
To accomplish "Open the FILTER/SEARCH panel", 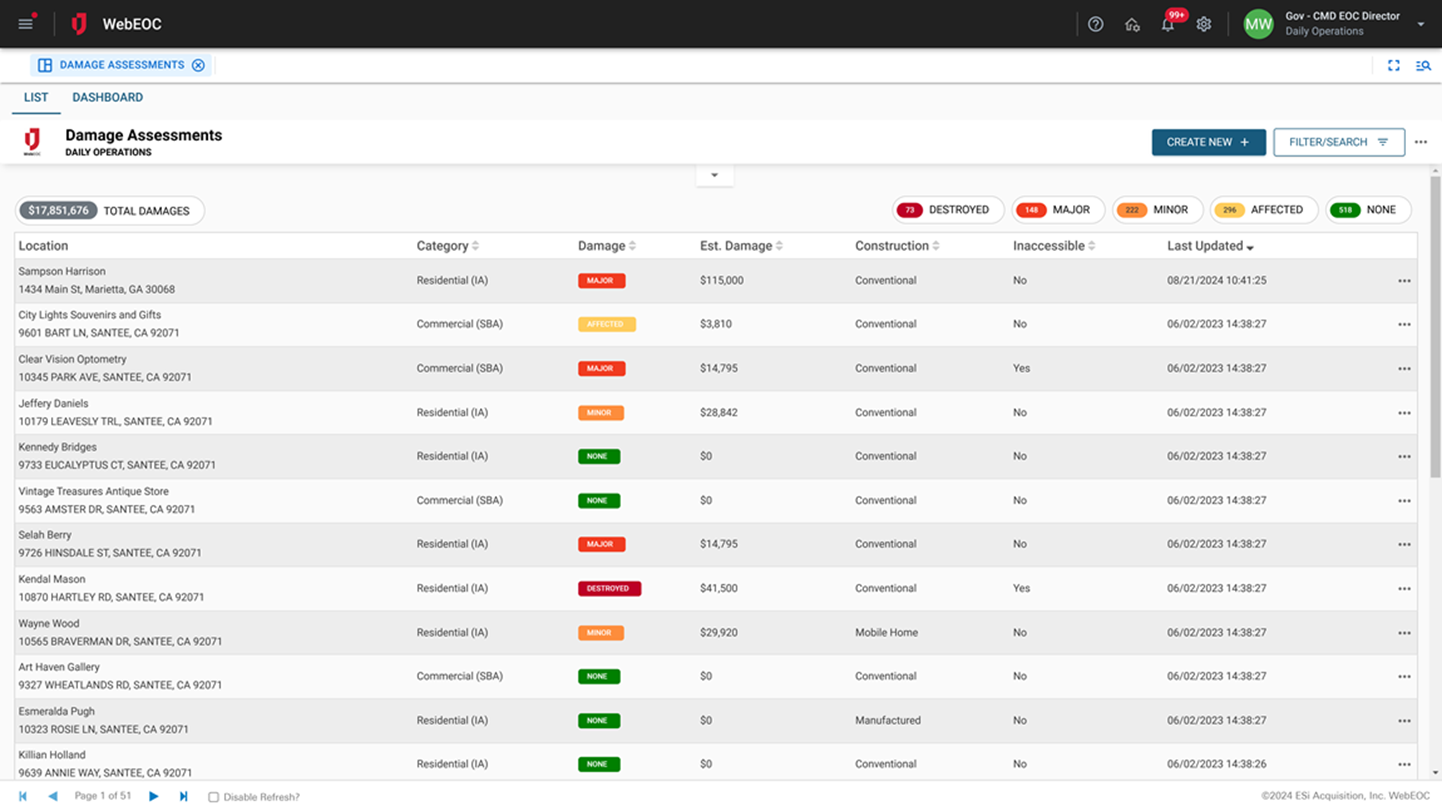I will tap(1338, 142).
